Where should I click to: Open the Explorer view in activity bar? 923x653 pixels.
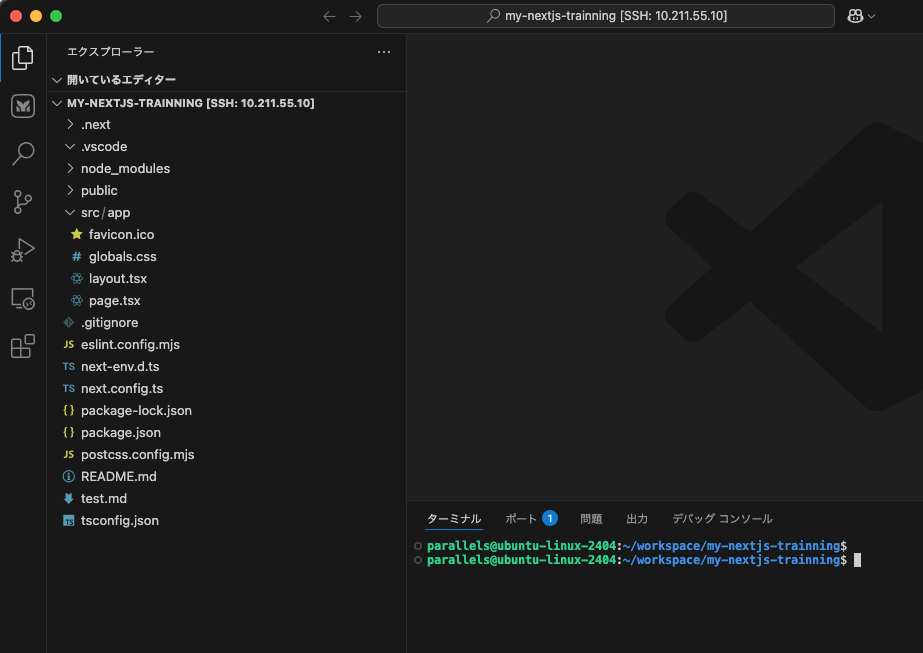coord(23,58)
